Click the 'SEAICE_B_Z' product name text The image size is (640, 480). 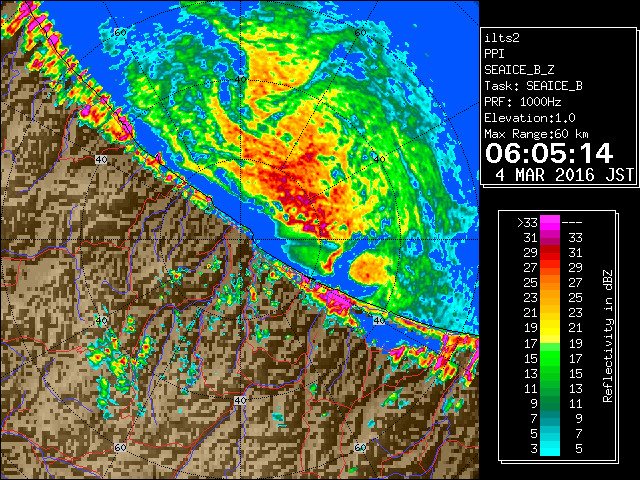tap(519, 70)
